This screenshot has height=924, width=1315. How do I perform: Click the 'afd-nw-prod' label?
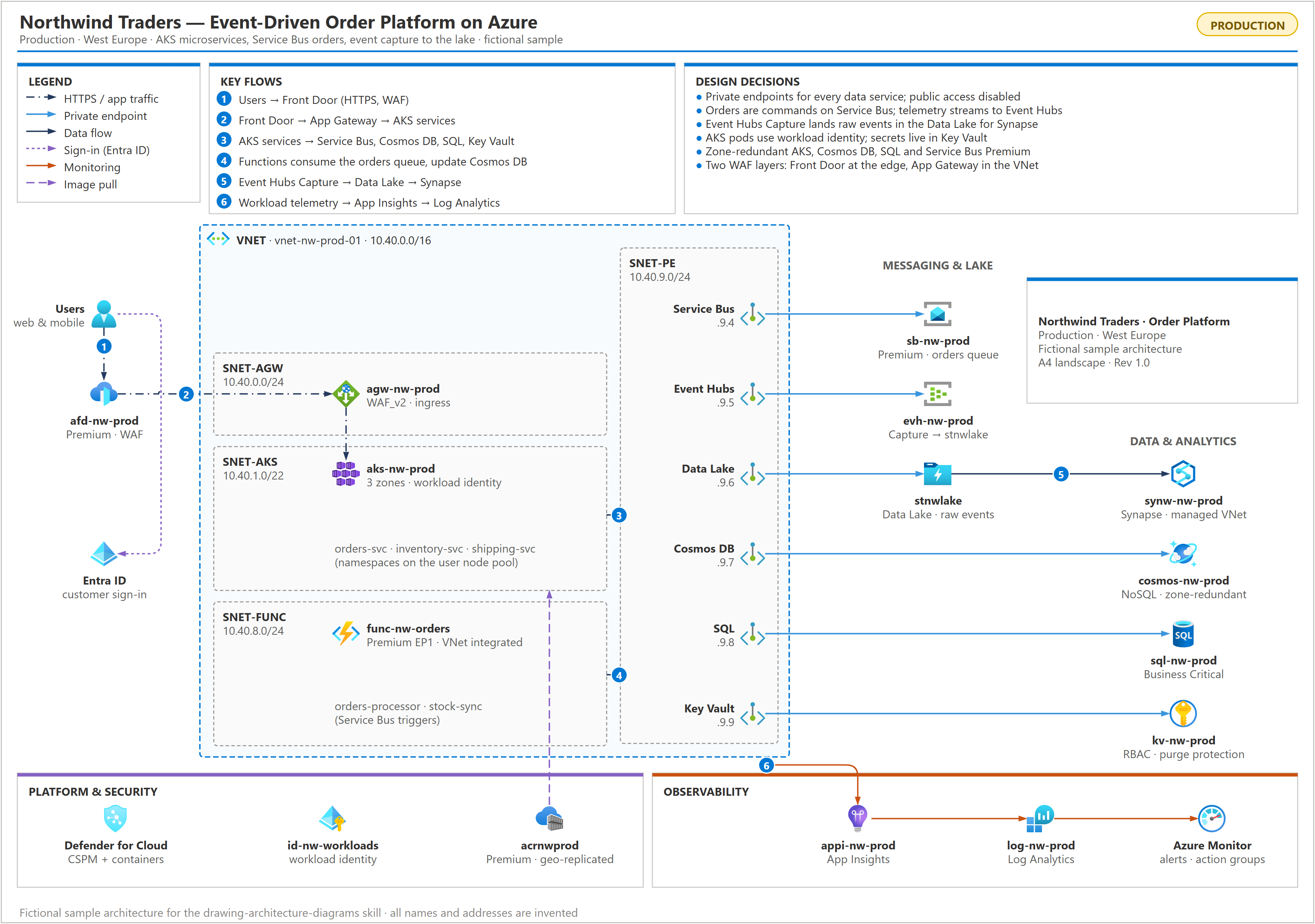[x=104, y=421]
